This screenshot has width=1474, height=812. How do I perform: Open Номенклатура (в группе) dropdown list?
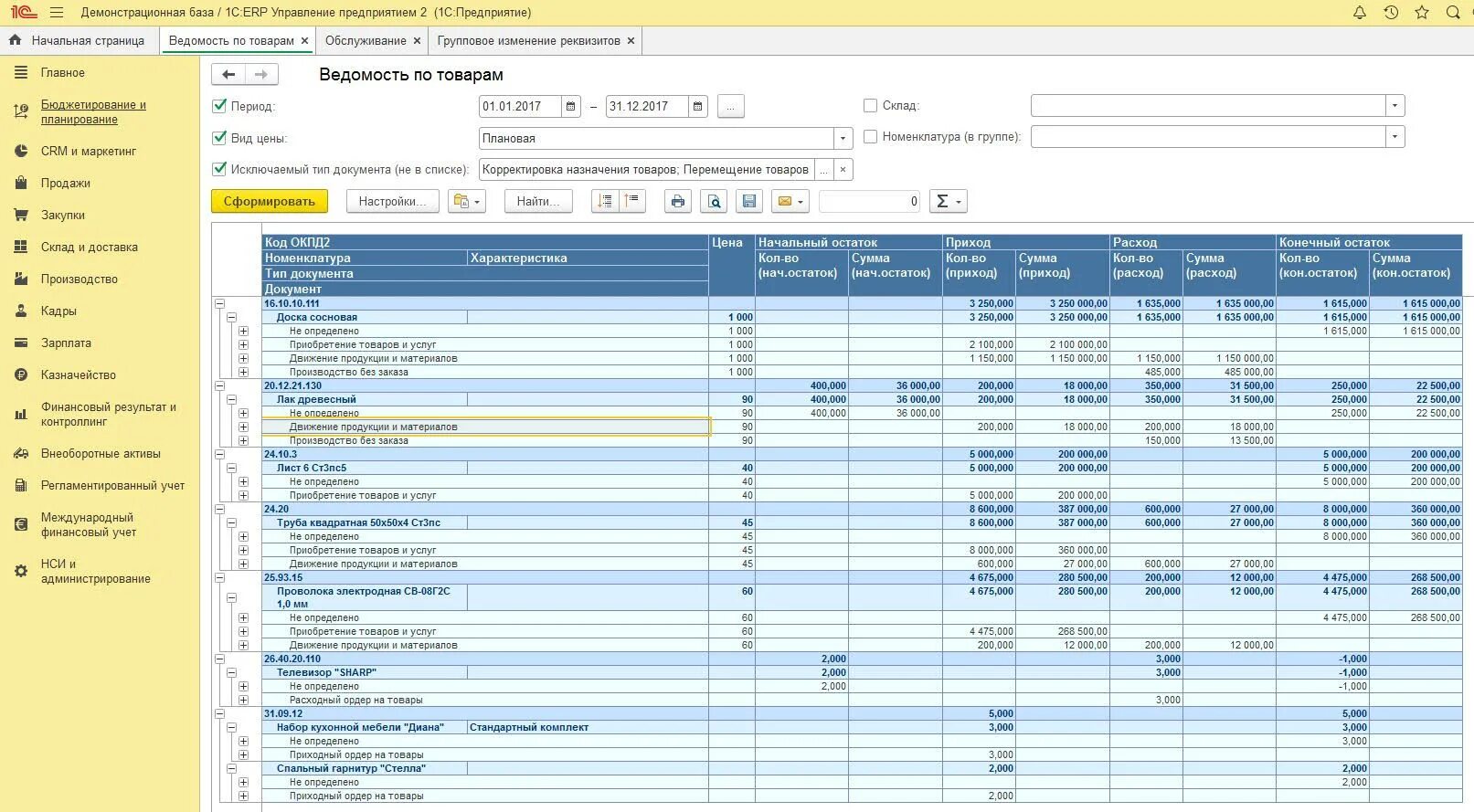pos(1394,137)
